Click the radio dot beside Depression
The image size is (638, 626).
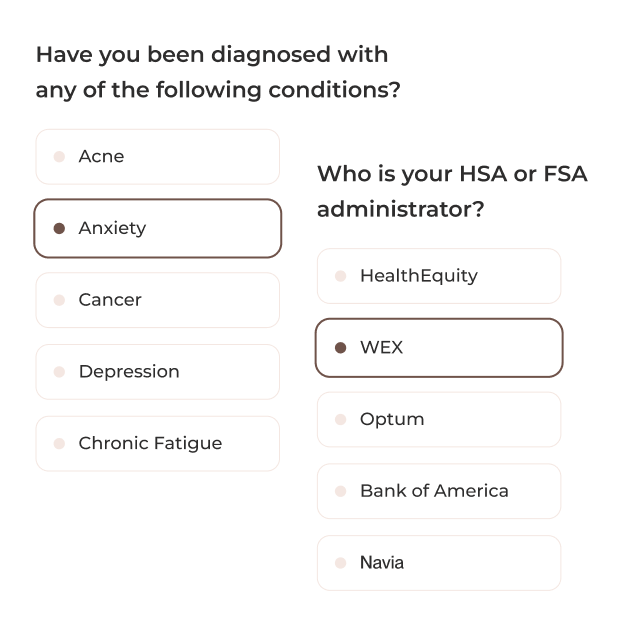[59, 372]
